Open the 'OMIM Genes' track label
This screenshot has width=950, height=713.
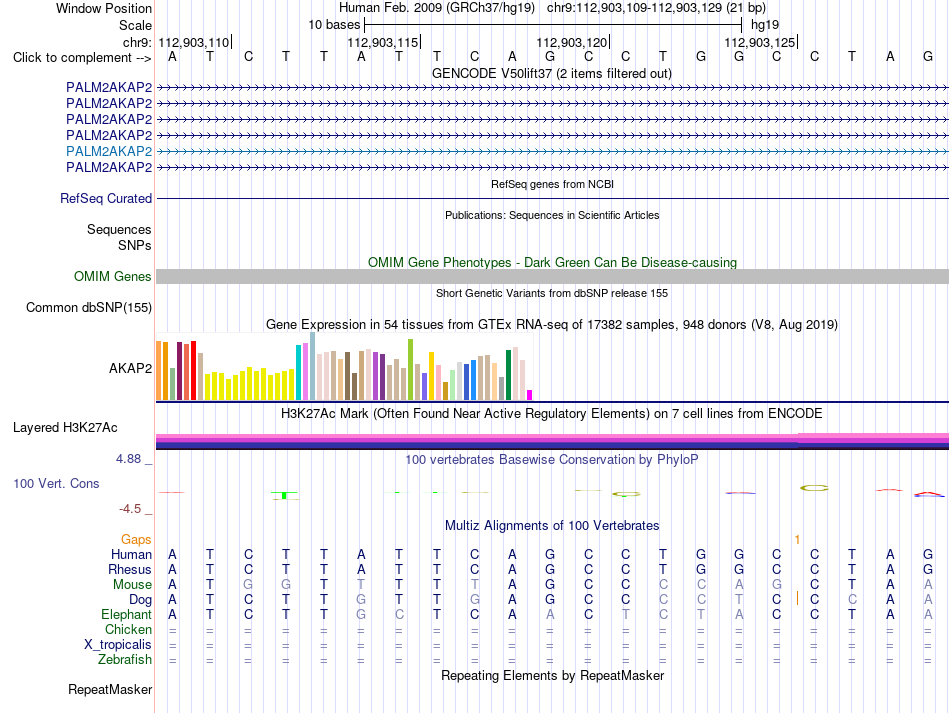(113, 277)
